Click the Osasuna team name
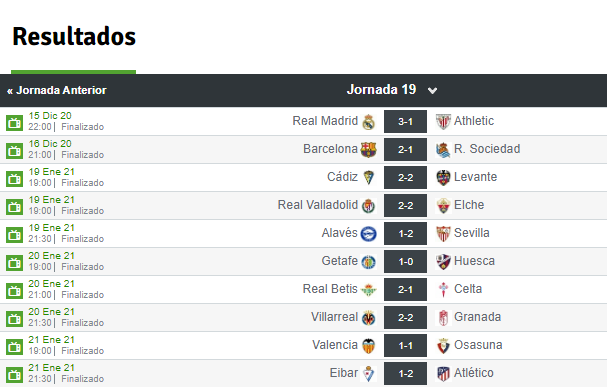 478,345
